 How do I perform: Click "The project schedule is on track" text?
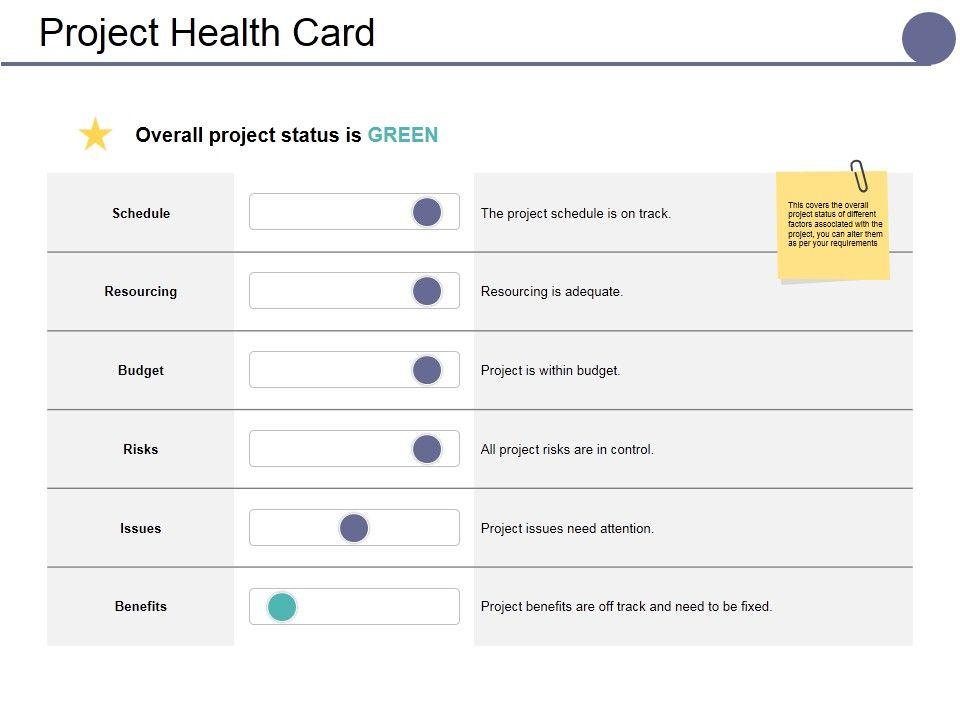(x=576, y=213)
